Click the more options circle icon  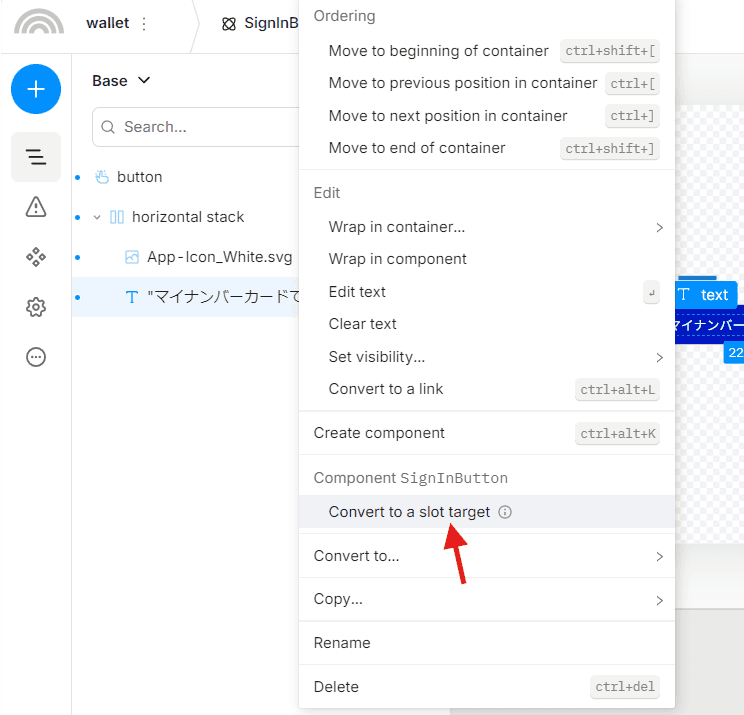click(36, 357)
